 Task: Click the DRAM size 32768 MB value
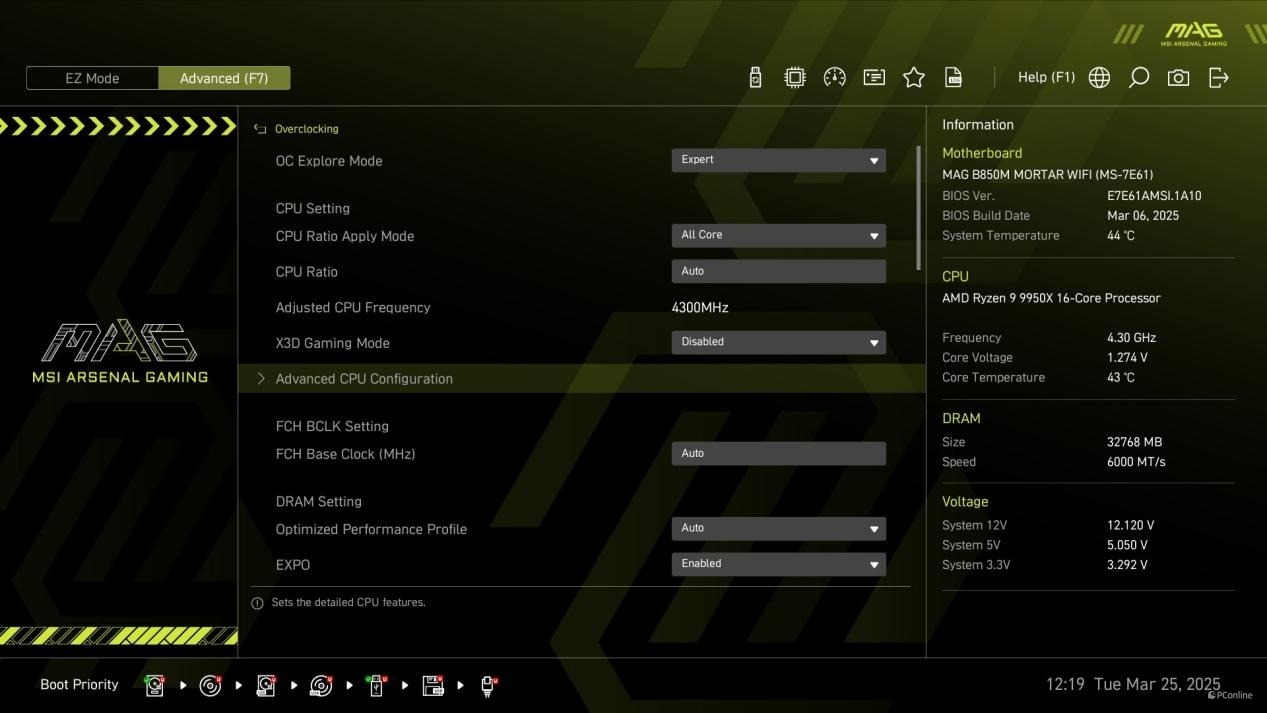(x=1134, y=442)
